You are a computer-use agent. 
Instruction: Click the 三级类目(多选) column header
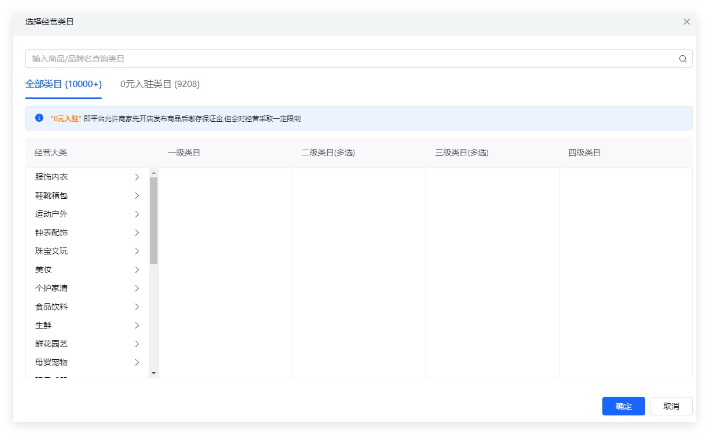(462, 152)
